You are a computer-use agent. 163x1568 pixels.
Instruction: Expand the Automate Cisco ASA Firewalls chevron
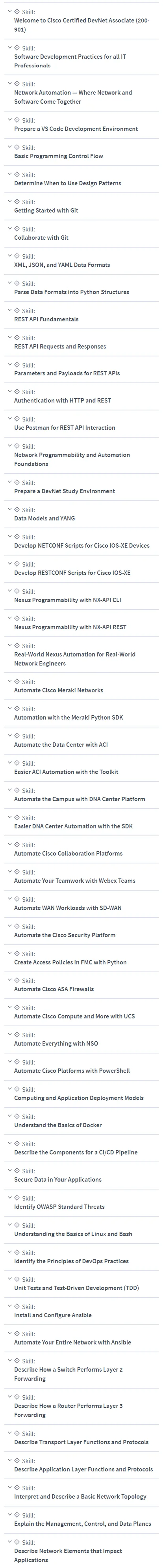[9, 980]
